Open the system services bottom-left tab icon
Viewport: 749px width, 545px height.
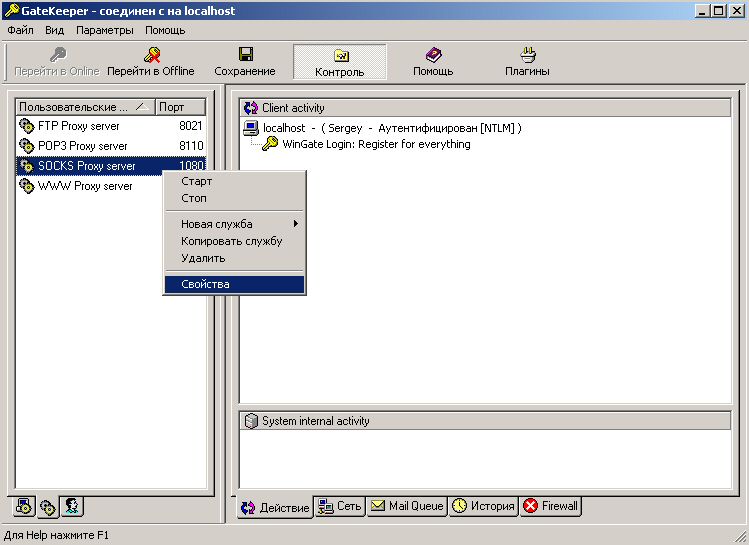tap(23, 506)
